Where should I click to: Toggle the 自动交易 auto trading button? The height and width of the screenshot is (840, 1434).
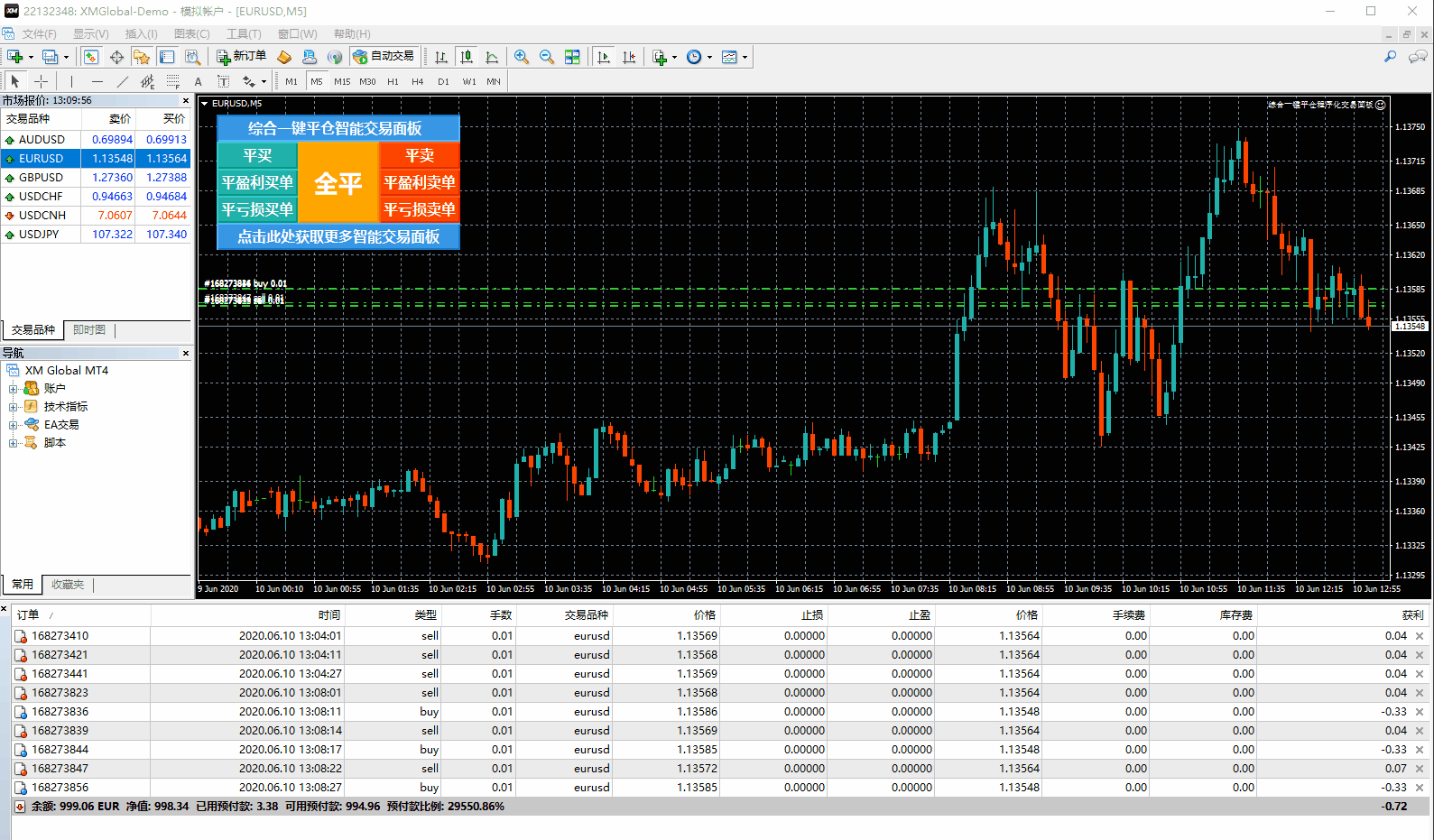tap(384, 57)
